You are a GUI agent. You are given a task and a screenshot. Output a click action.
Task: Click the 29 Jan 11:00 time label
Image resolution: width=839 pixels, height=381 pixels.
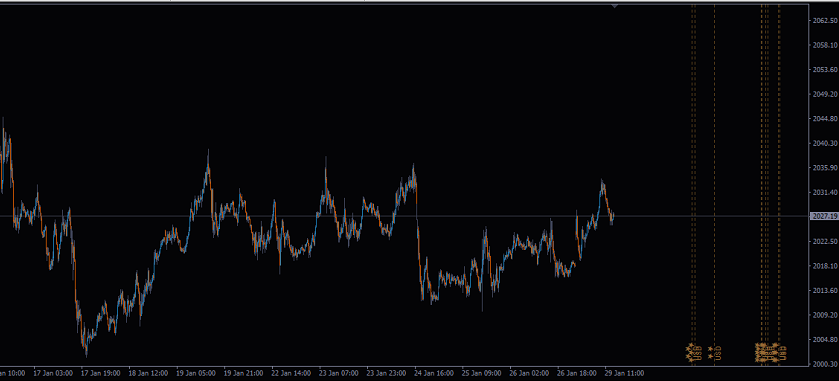point(624,372)
